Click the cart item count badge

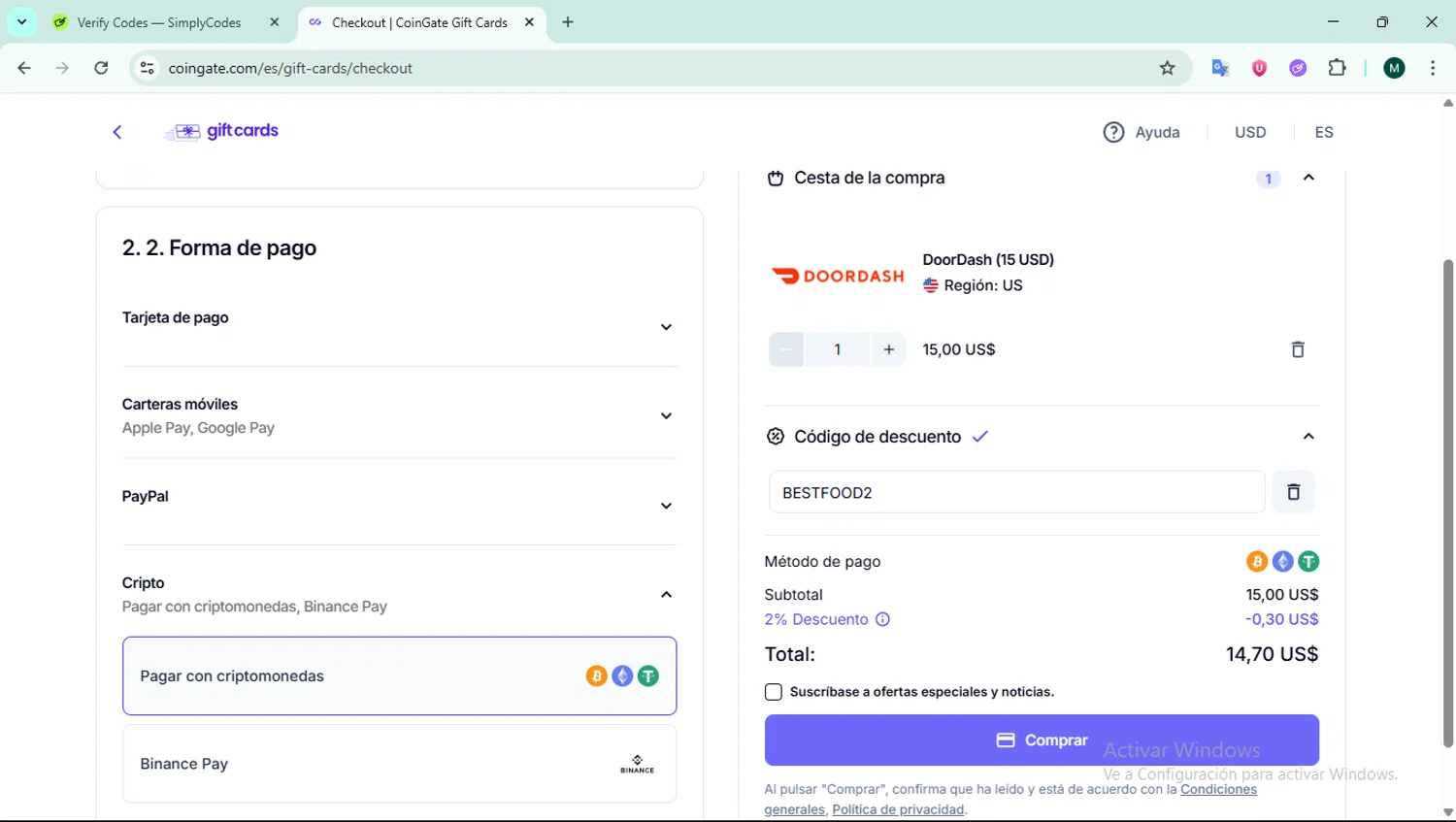(1268, 179)
